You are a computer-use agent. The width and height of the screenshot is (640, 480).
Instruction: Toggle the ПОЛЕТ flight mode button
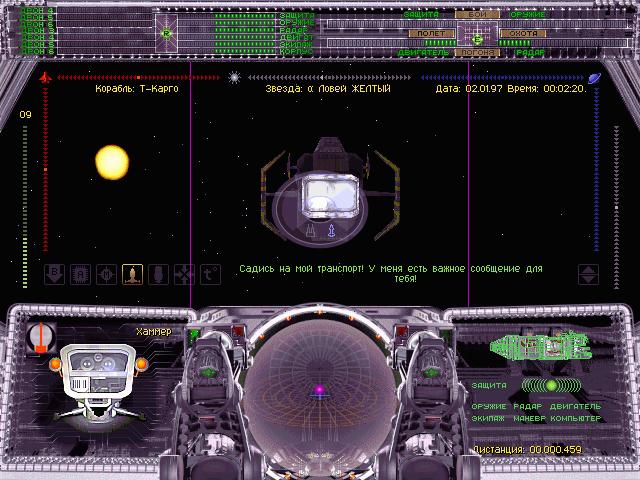click(433, 33)
